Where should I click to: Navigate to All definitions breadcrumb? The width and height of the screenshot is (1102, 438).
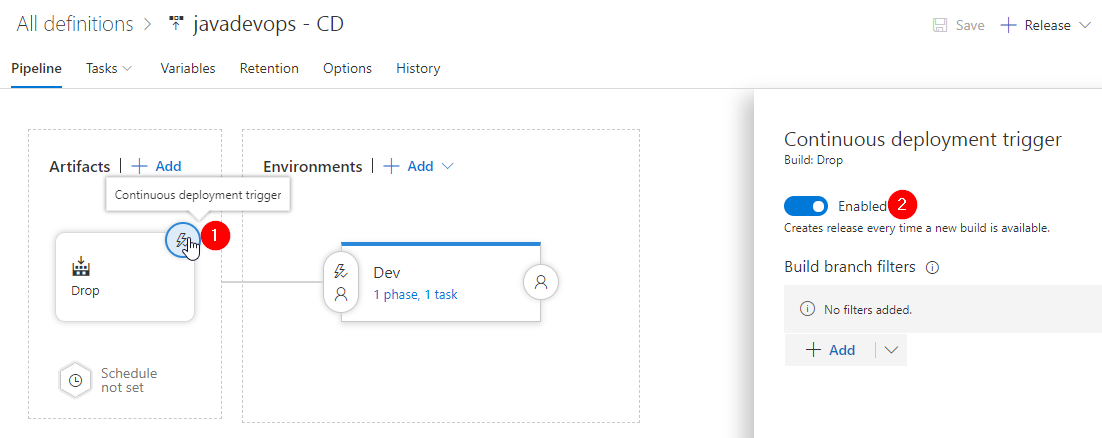[74, 24]
